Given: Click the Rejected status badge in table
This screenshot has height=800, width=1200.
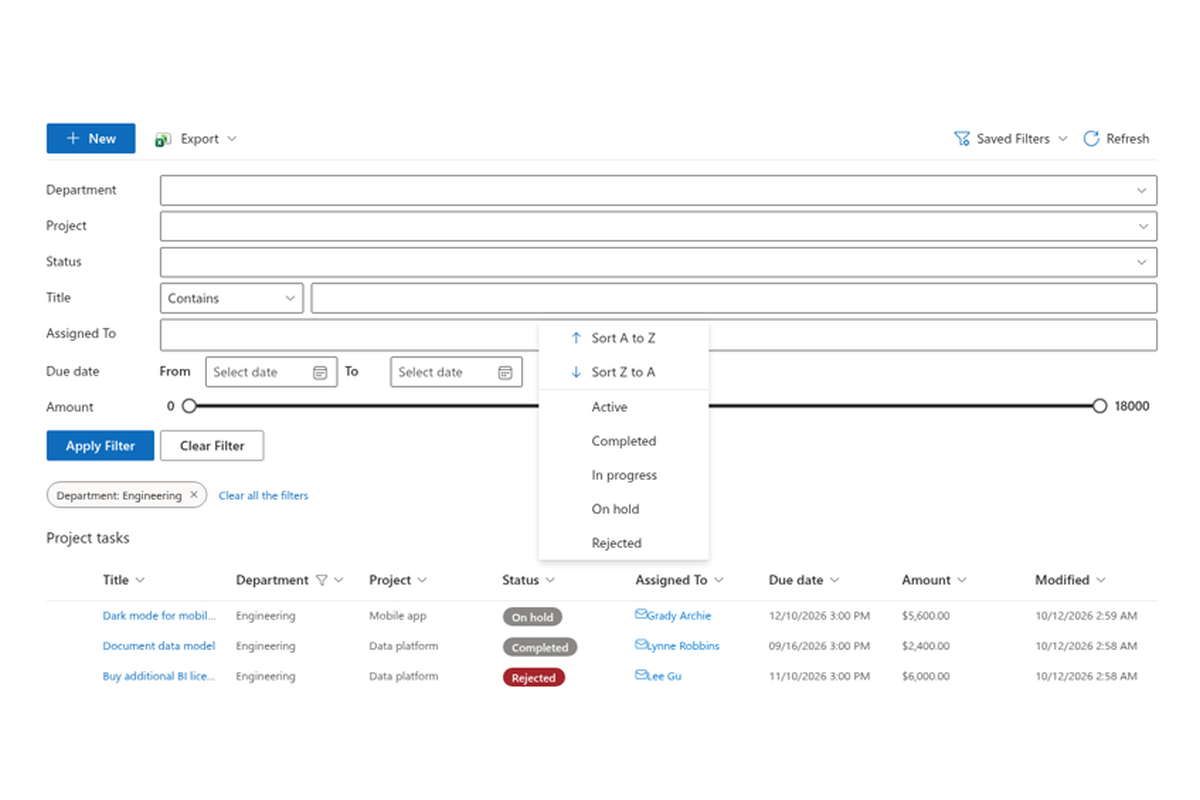Looking at the screenshot, I should tap(534, 677).
